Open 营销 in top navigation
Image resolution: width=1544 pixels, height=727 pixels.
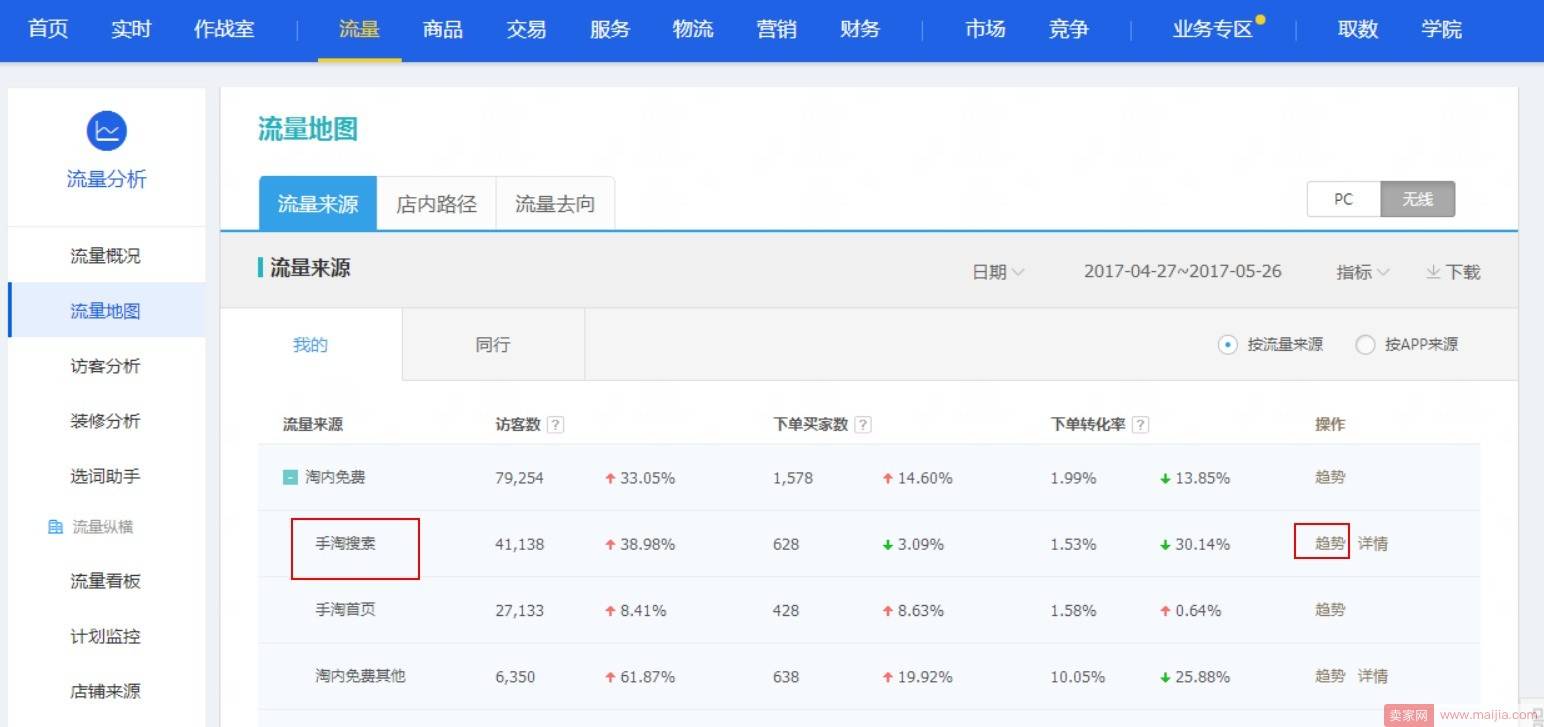pyautogui.click(x=777, y=29)
